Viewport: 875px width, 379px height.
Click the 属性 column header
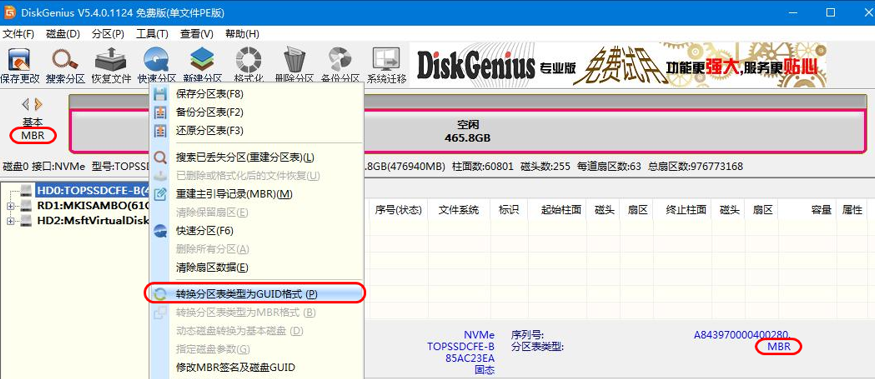pos(852,210)
